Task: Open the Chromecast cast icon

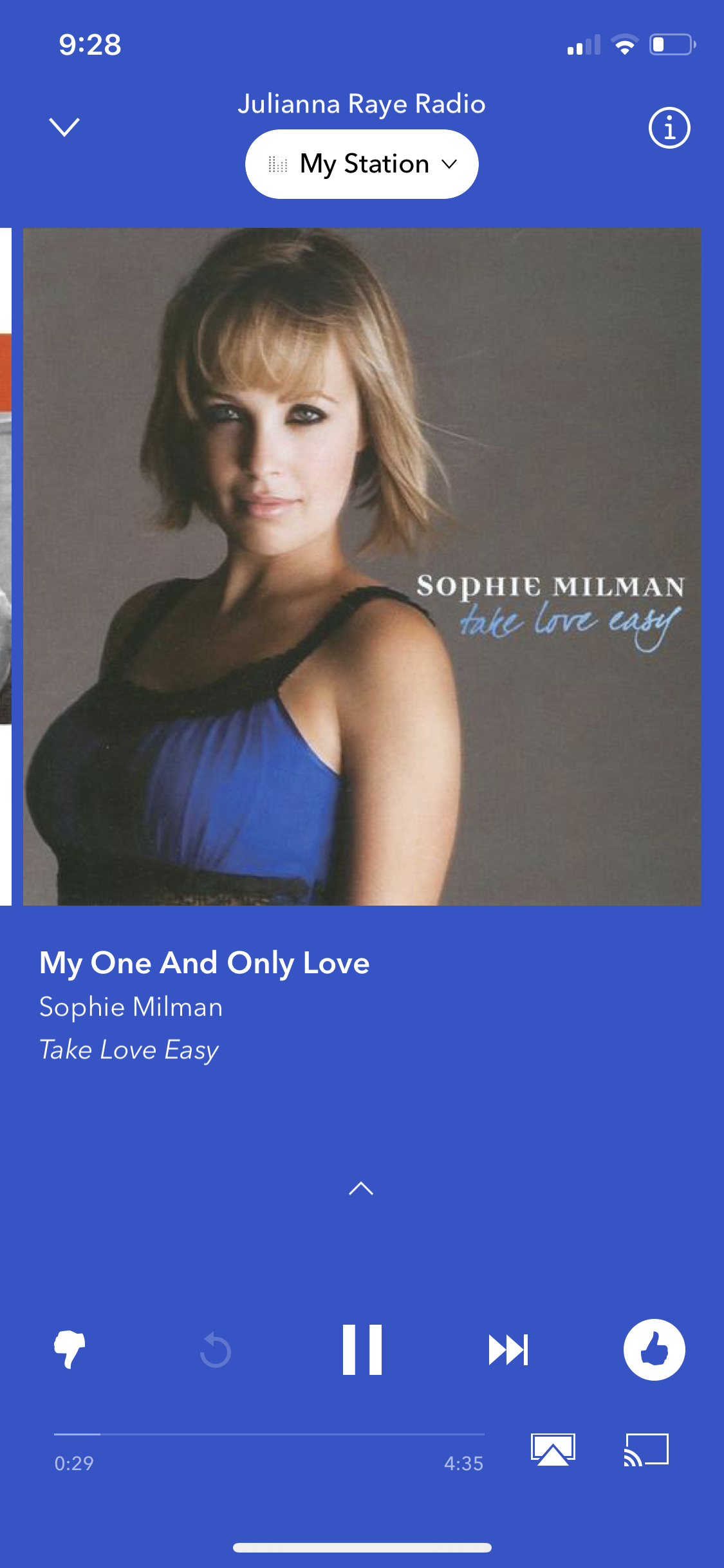Action: pyautogui.click(x=646, y=1450)
